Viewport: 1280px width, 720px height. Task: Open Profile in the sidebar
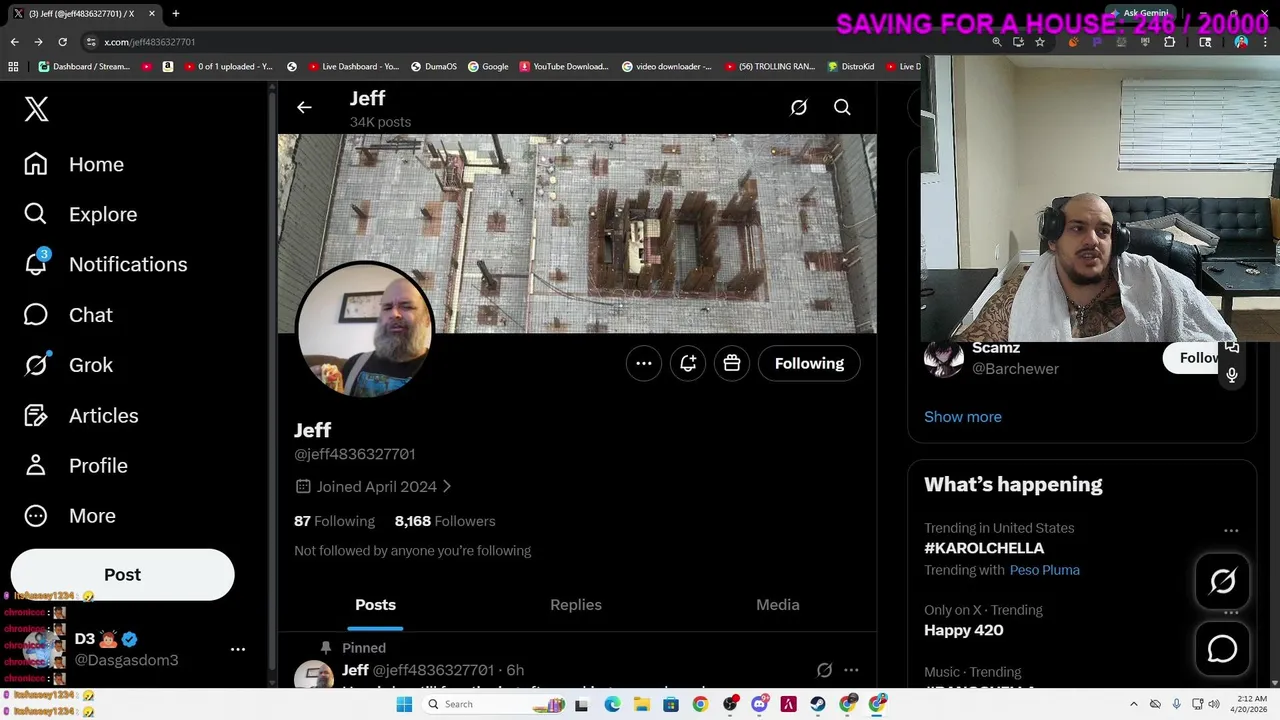75,465
